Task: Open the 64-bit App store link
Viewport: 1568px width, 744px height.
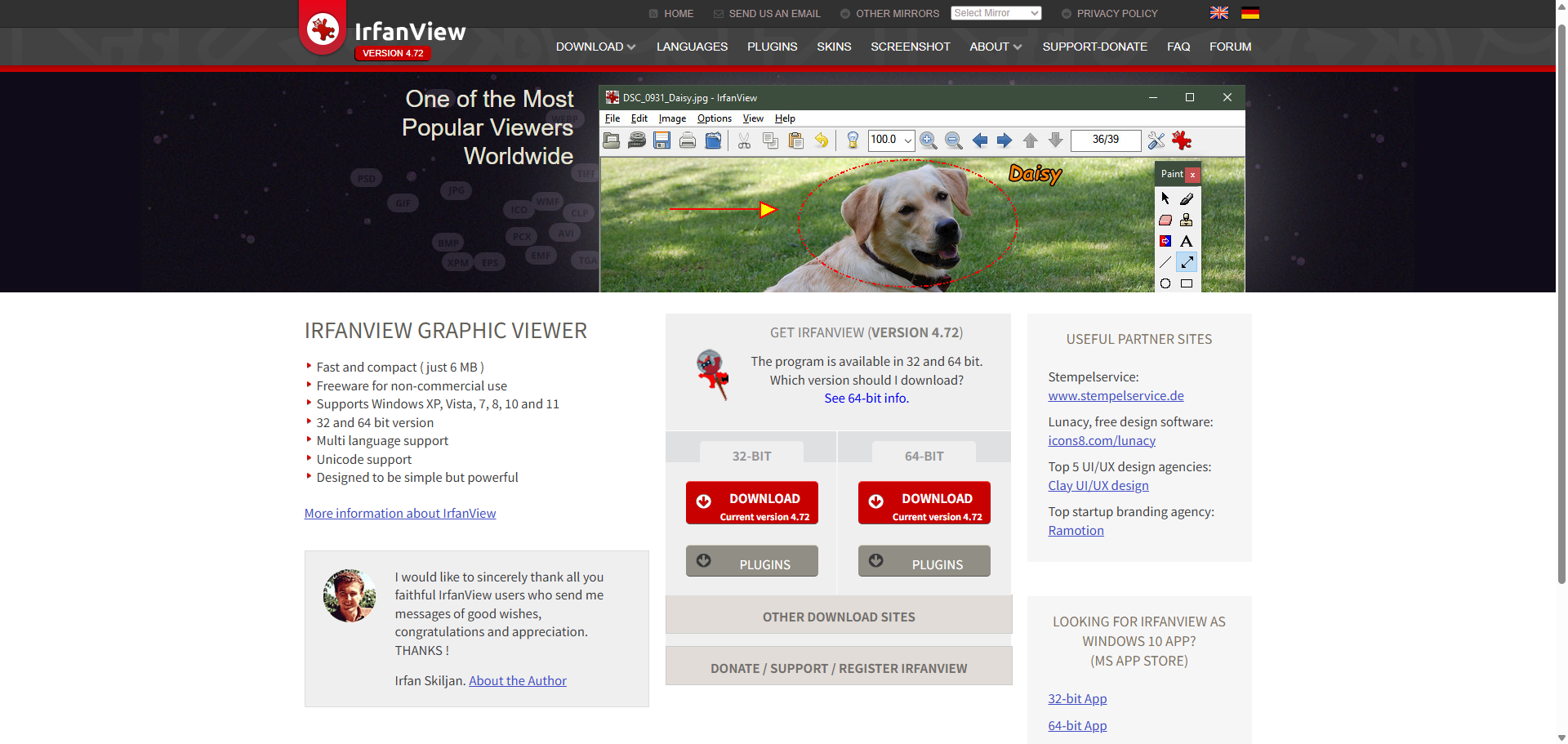Action: click(x=1078, y=726)
